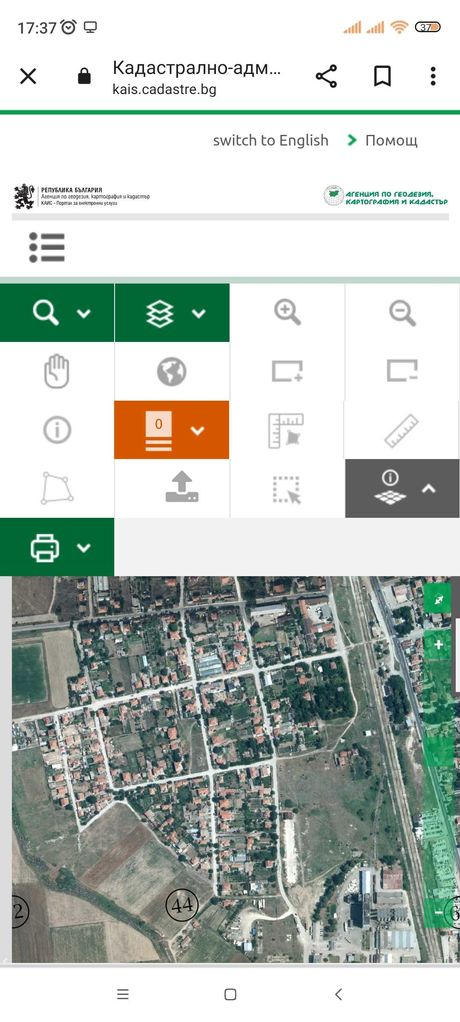Click the zoom out magnifier tool
The height and width of the screenshot is (1022, 460).
coord(402,313)
